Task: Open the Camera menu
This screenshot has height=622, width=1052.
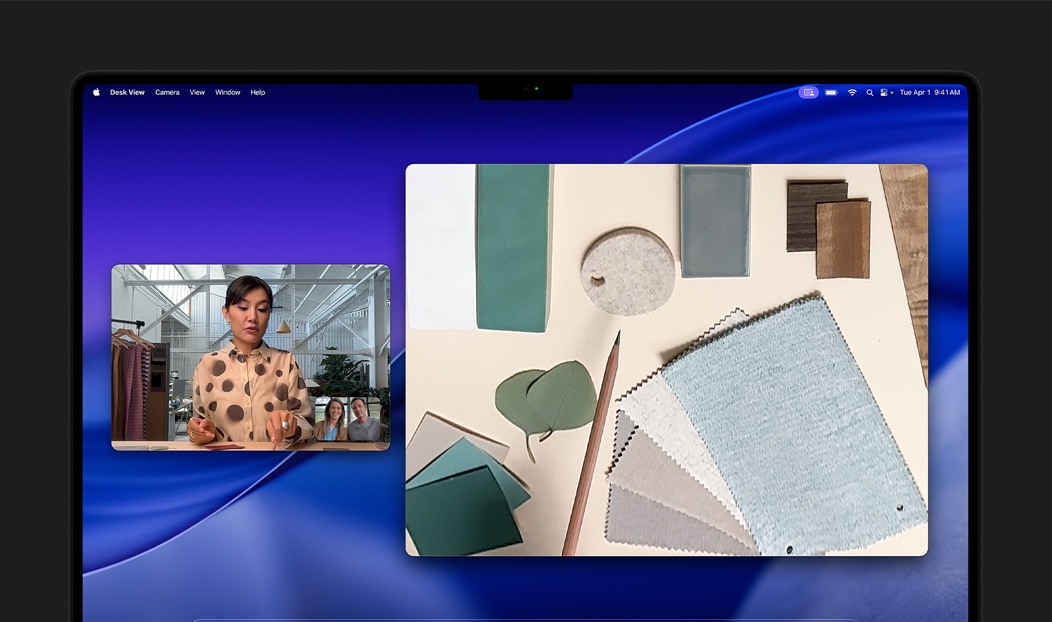Action: [x=167, y=92]
